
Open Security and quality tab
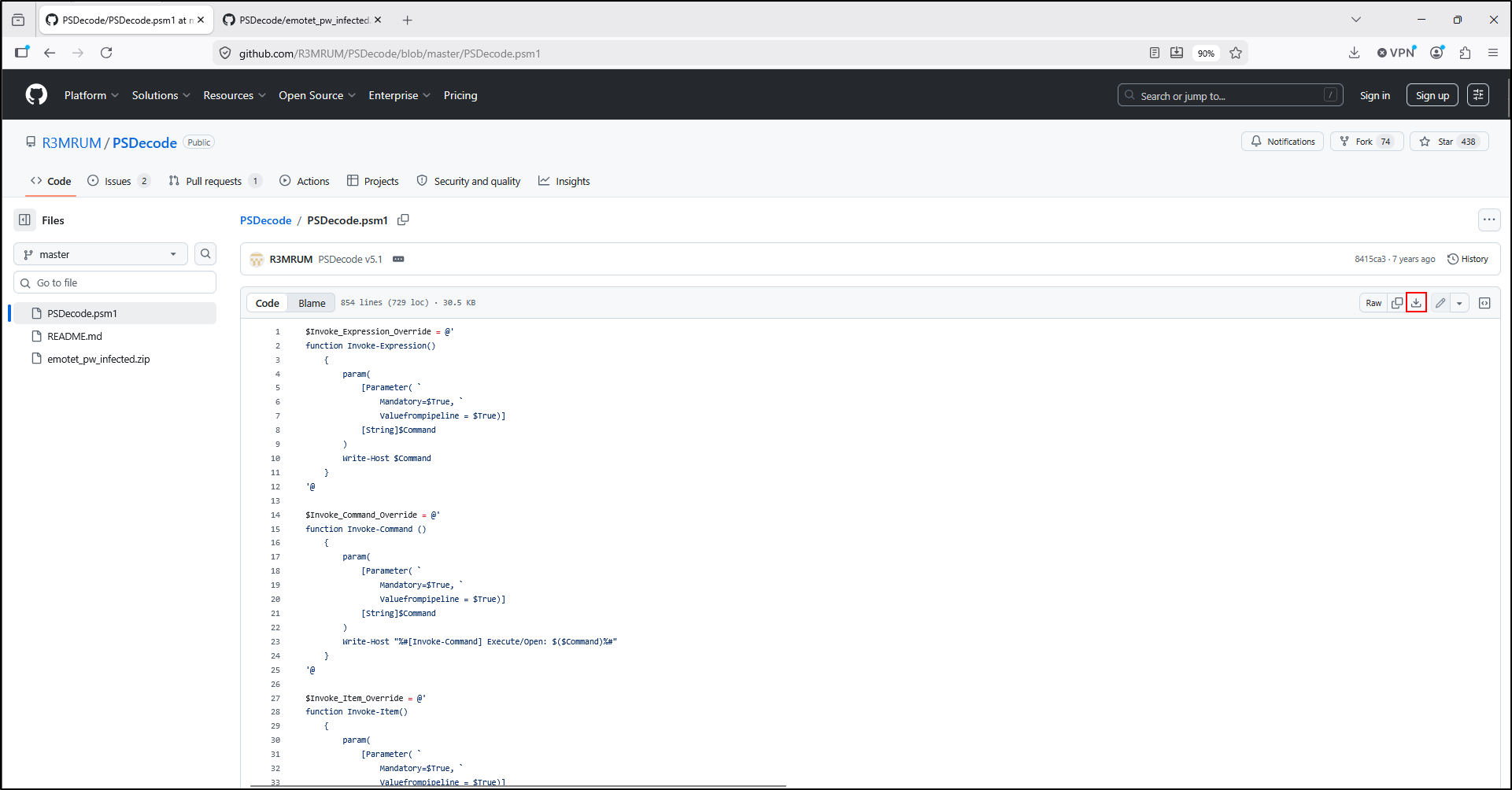[469, 181]
